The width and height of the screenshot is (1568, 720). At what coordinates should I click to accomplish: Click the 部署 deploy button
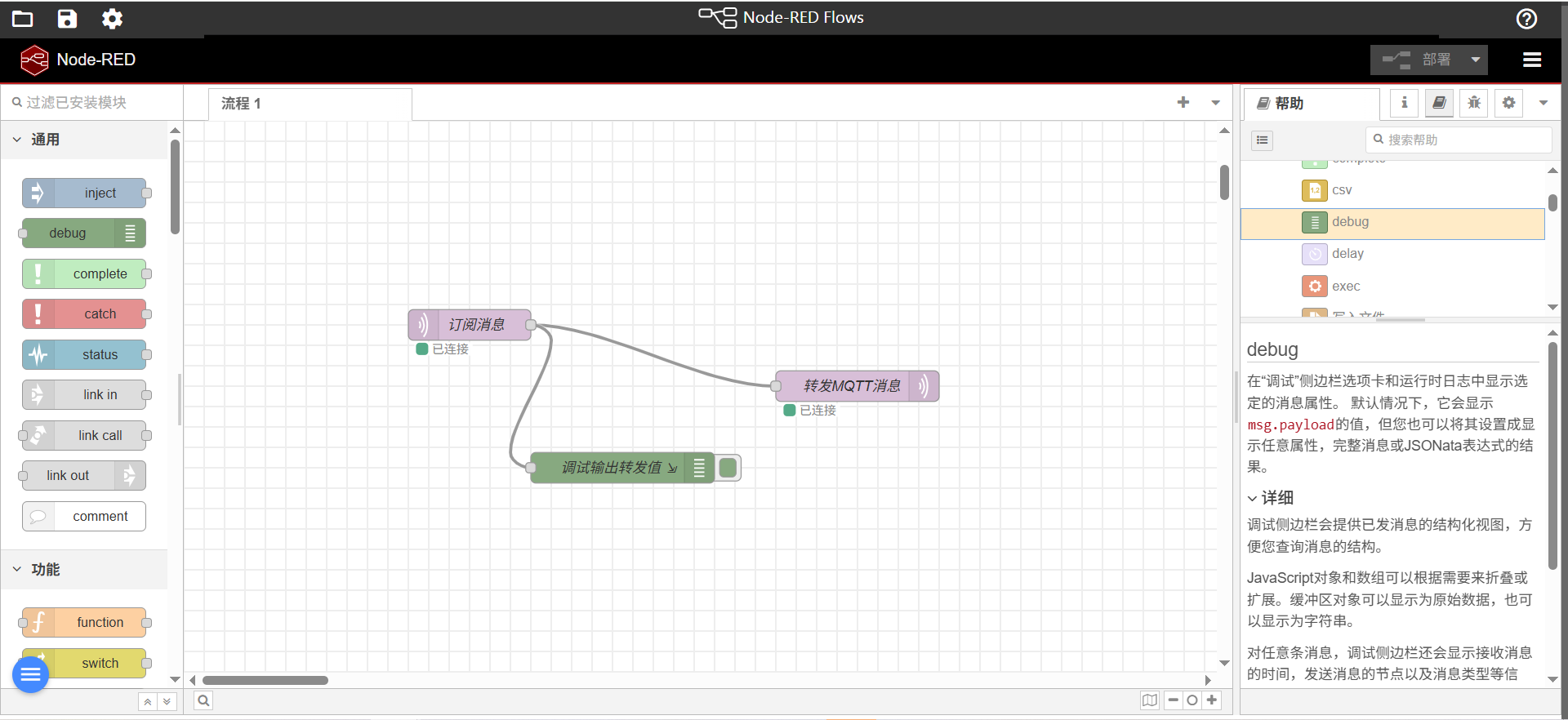(1418, 60)
